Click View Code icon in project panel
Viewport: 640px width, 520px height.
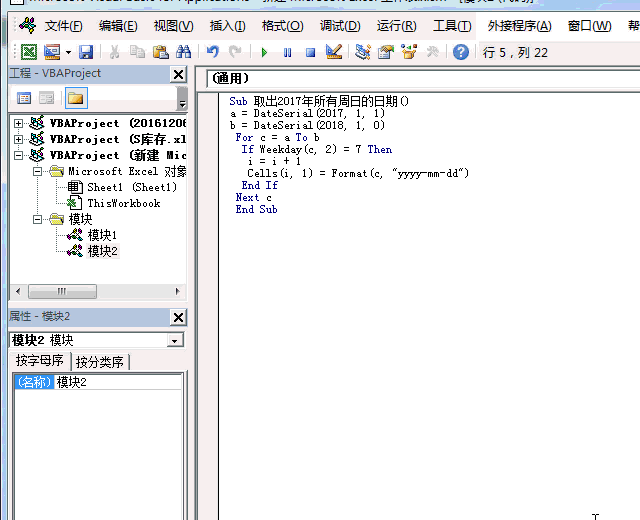tap(24, 98)
